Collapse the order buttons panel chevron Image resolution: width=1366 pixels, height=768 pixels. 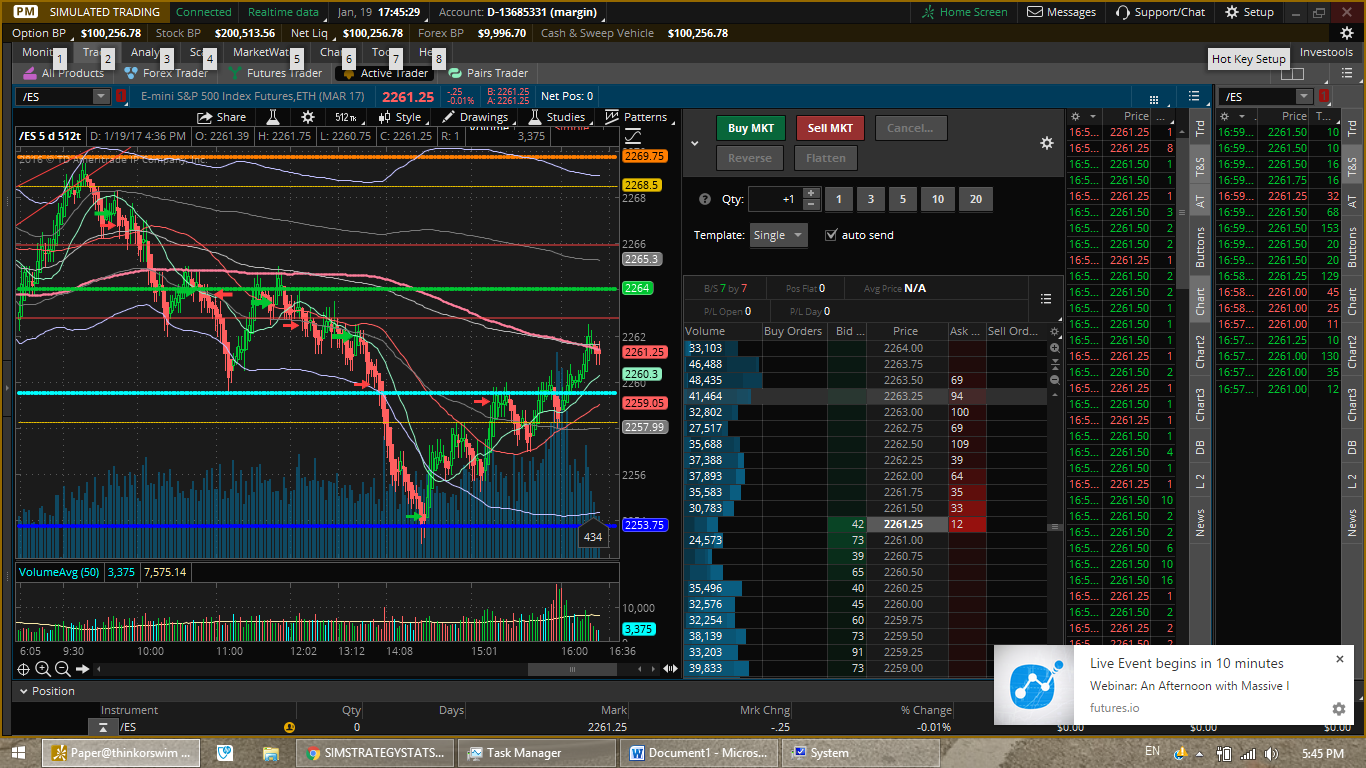(695, 143)
